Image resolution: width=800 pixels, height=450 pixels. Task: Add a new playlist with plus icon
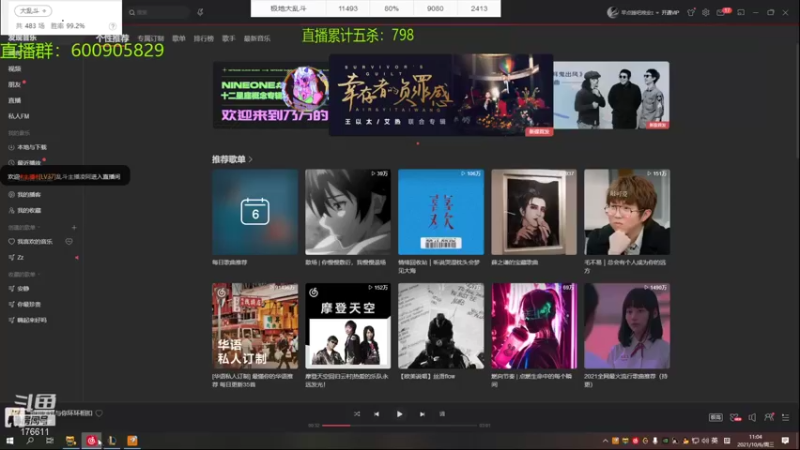tap(74, 228)
